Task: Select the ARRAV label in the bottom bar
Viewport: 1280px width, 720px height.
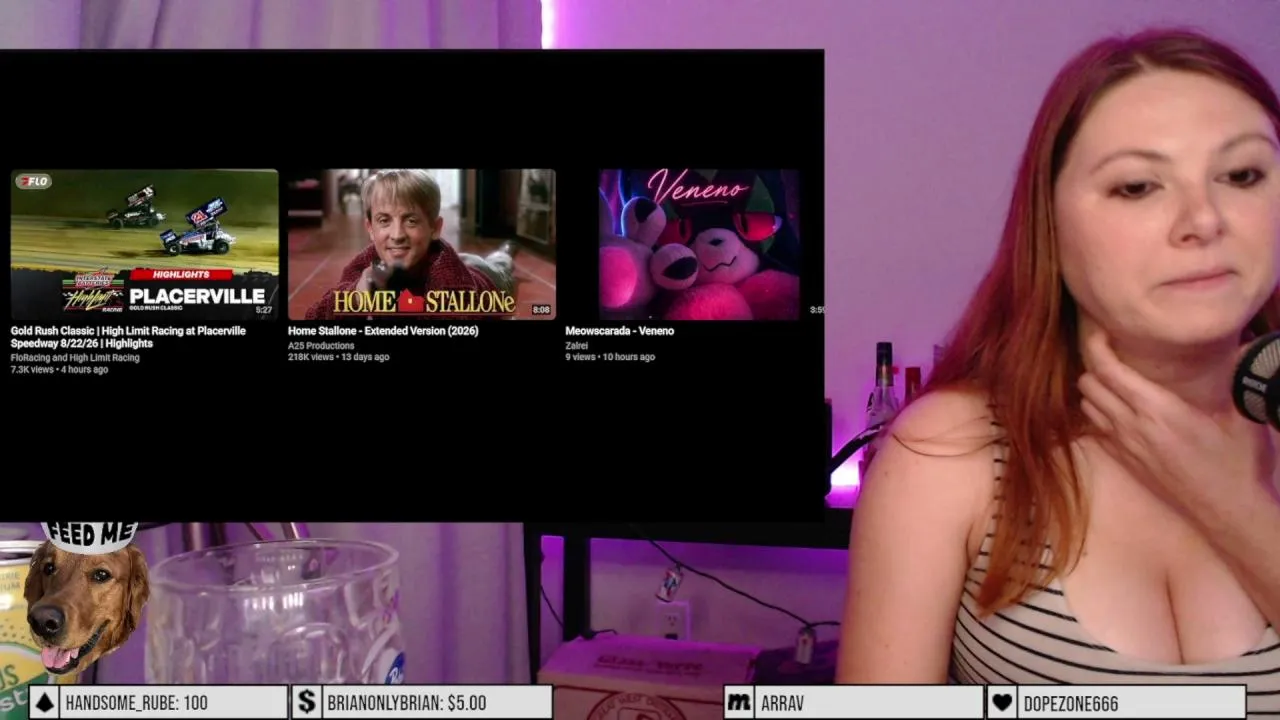Action: [782, 703]
